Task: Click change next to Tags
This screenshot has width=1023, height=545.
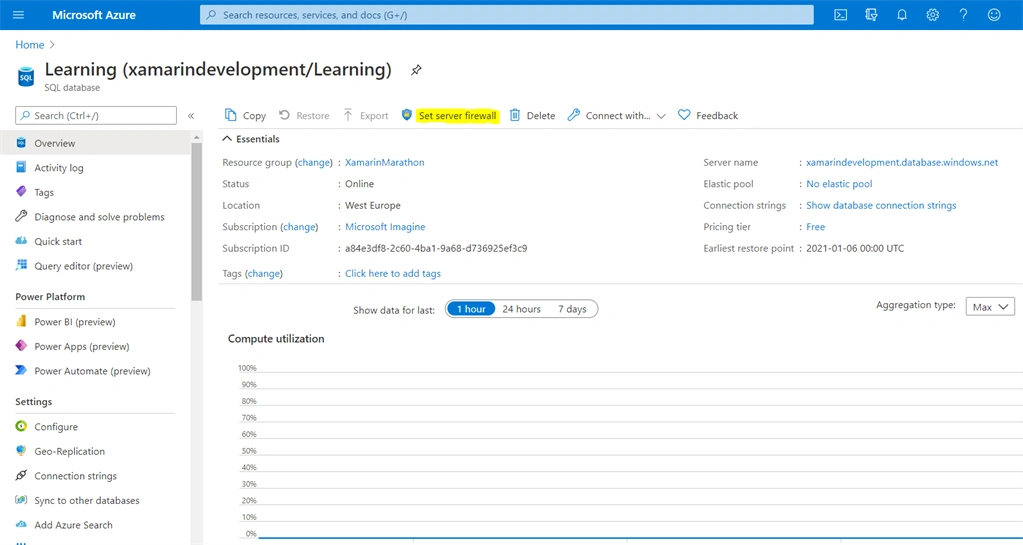Action: click(x=264, y=273)
